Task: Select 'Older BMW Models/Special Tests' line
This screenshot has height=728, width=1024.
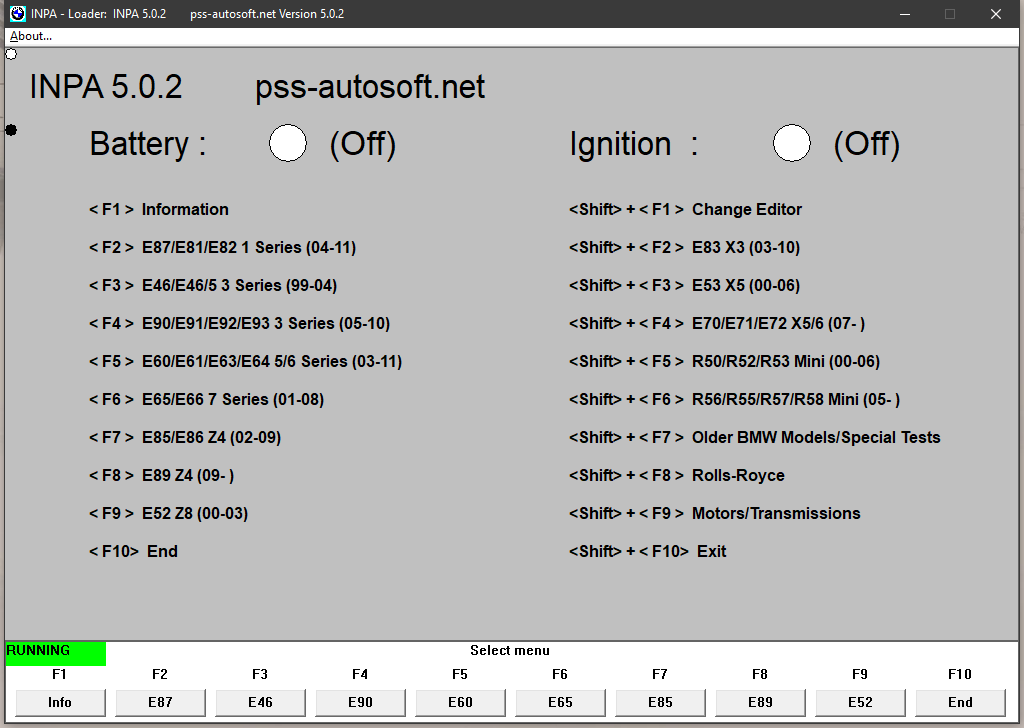Action: (x=754, y=437)
